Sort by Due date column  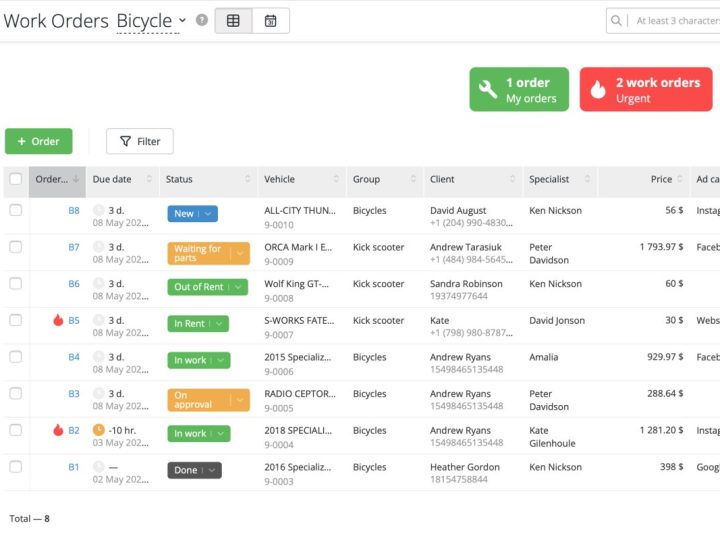pos(149,179)
